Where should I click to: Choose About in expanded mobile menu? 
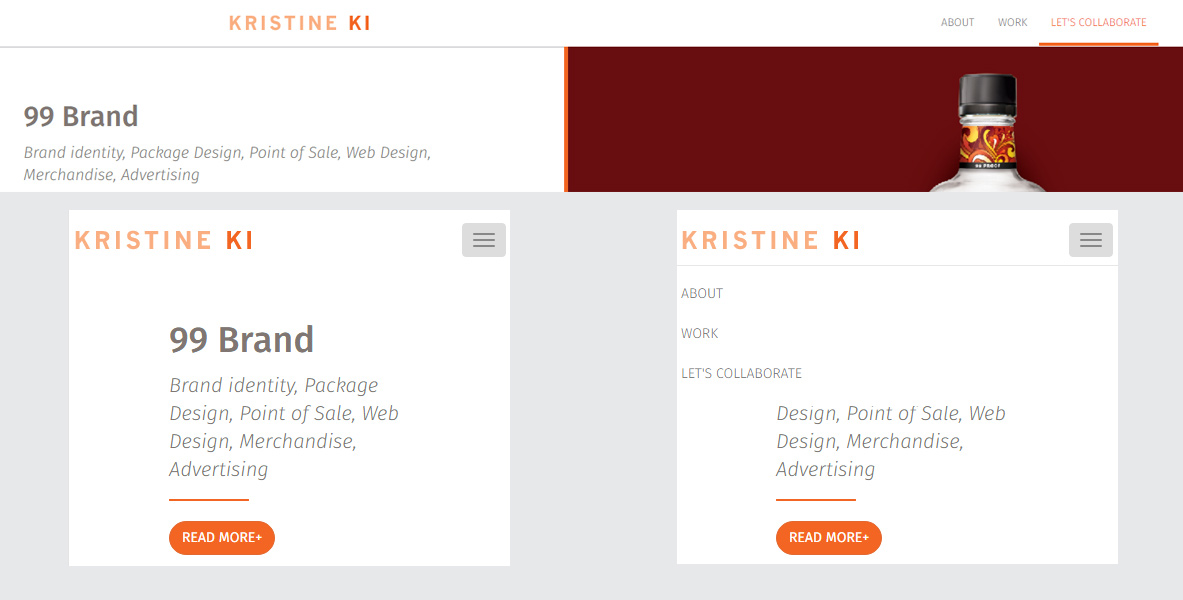point(702,293)
